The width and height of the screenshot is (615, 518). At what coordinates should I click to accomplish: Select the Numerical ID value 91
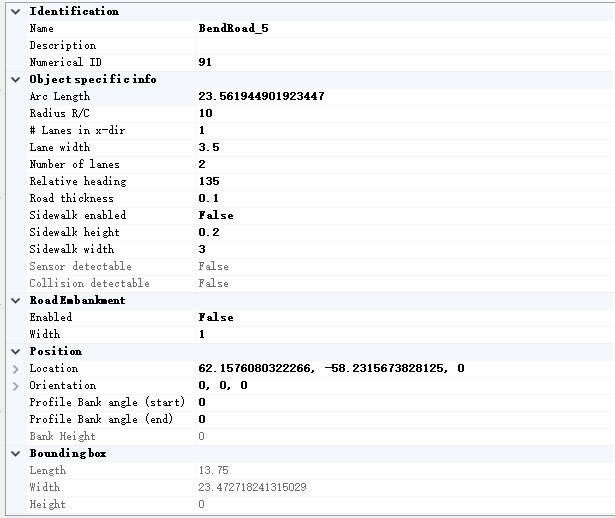[205, 62]
